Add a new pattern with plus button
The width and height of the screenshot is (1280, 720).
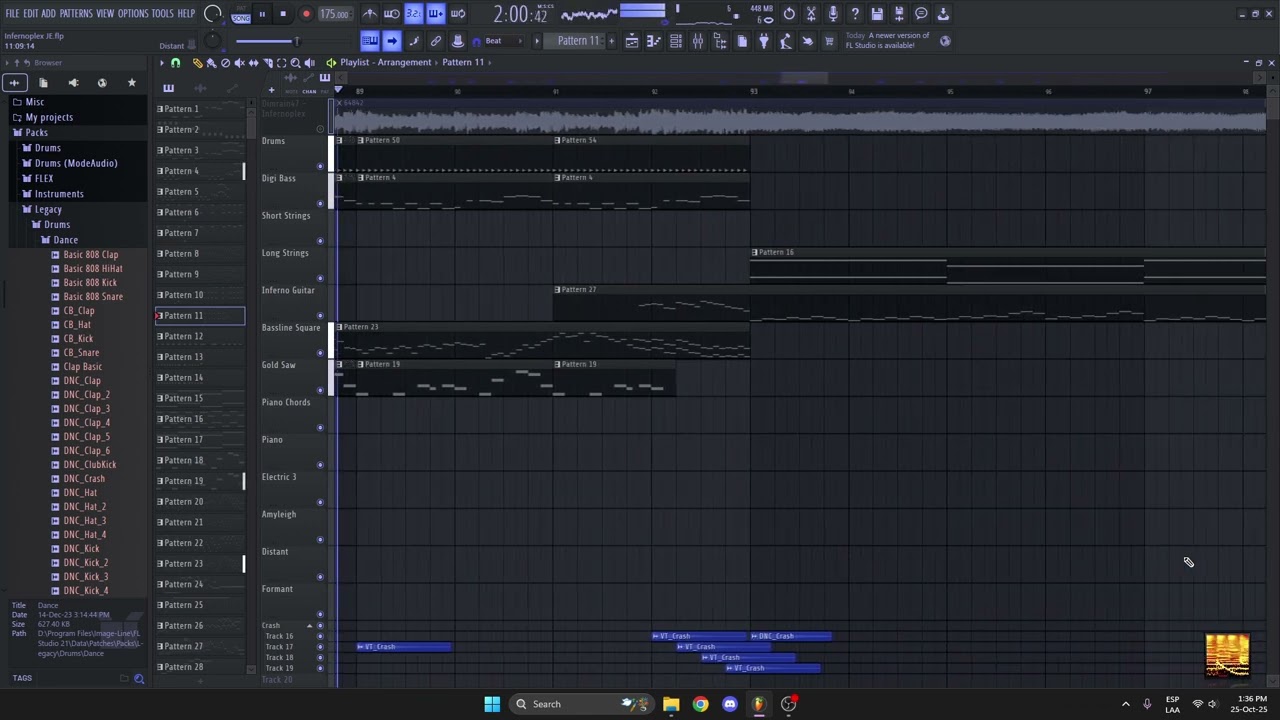pyautogui.click(x=611, y=41)
